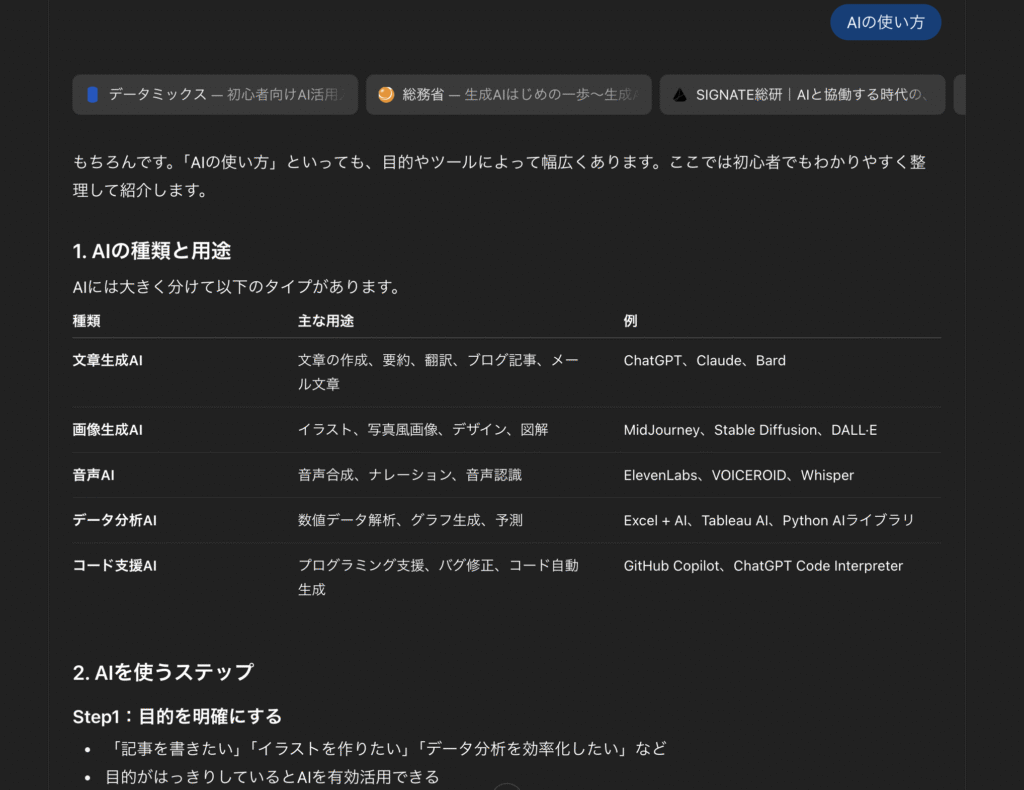Click the 種類 table column header
The height and width of the screenshot is (790, 1024).
[86, 321]
